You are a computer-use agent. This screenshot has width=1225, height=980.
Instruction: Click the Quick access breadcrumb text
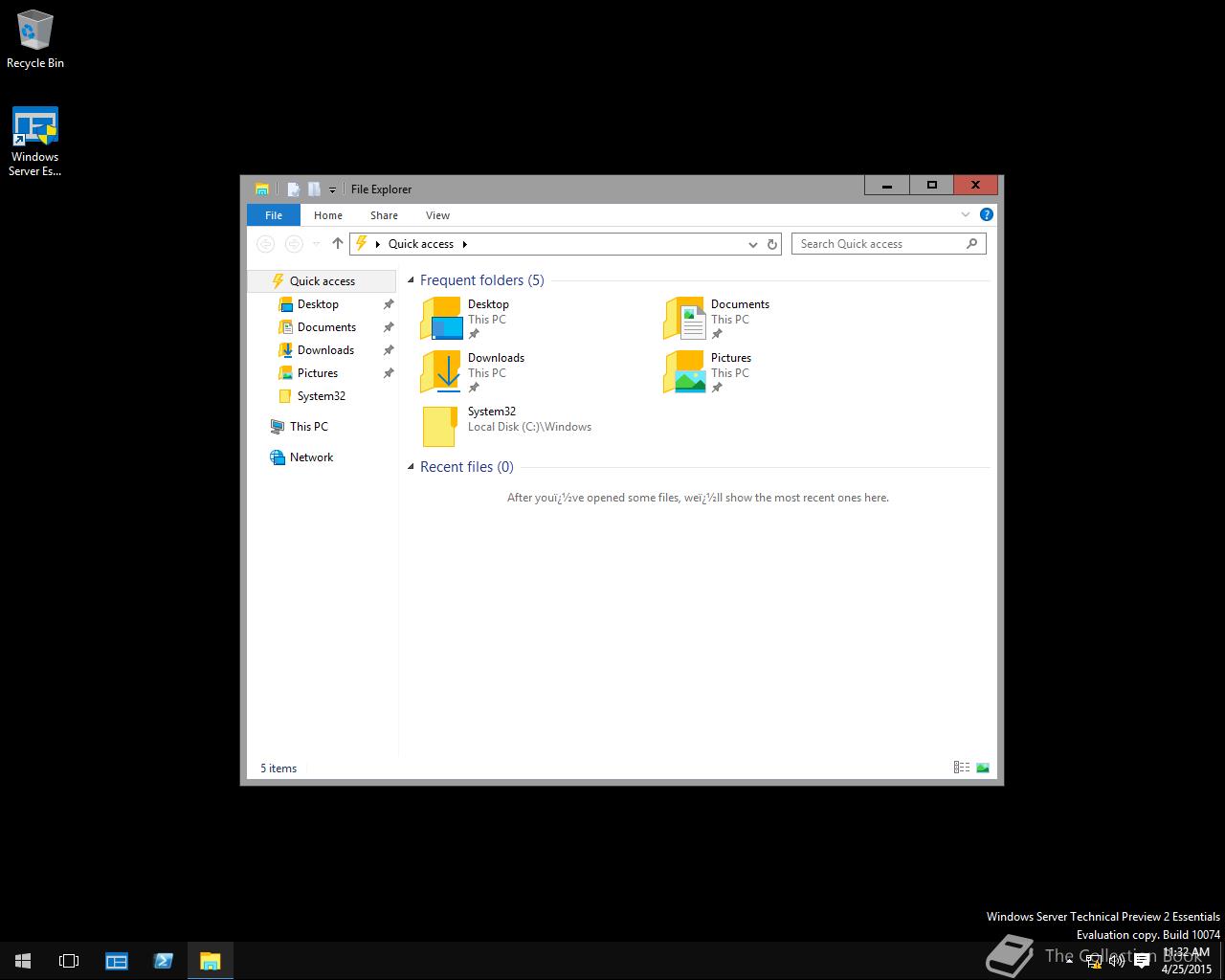click(x=421, y=244)
